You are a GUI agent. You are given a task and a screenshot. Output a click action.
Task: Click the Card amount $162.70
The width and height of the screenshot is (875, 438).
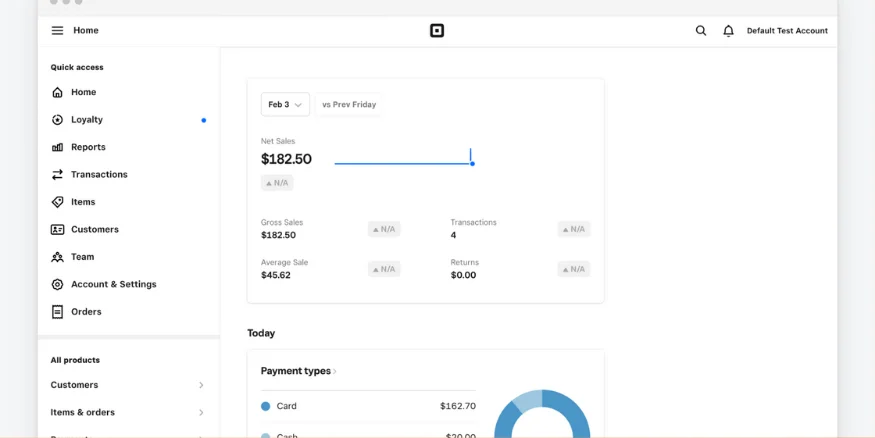[458, 406]
